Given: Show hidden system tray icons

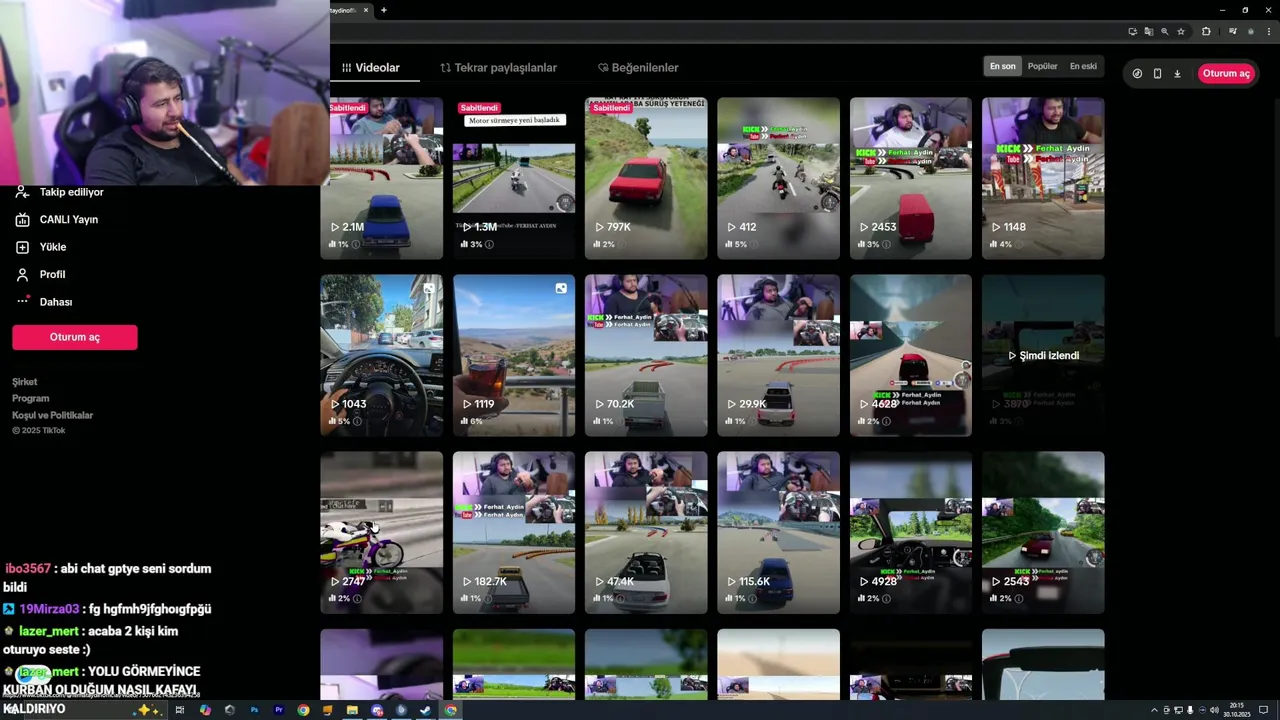Looking at the screenshot, I should [x=1154, y=710].
